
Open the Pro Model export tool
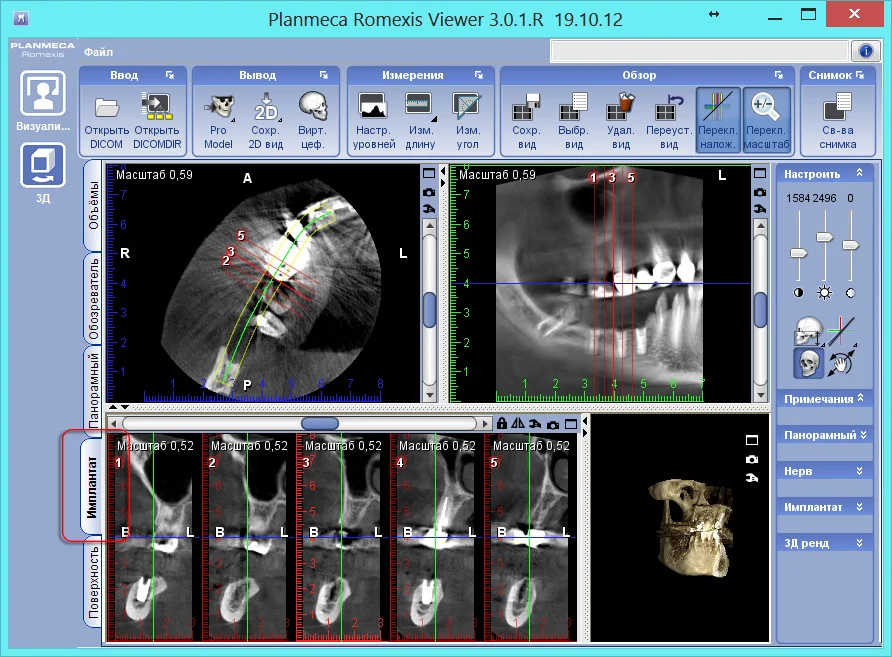point(218,106)
